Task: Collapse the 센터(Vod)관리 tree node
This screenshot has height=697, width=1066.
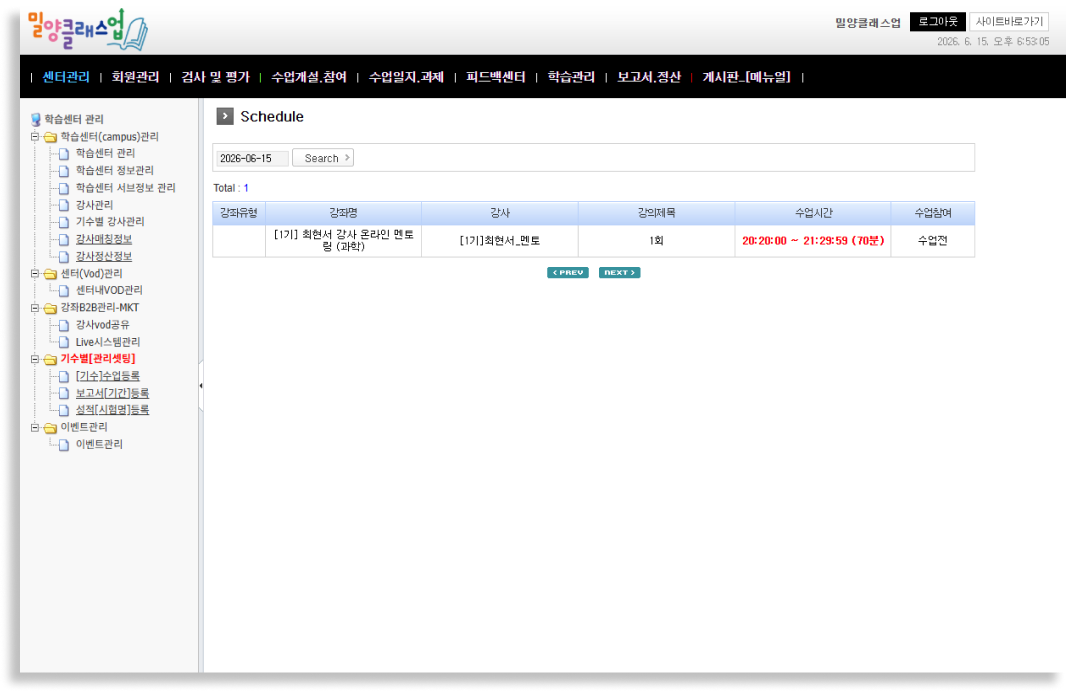Action: [35, 273]
